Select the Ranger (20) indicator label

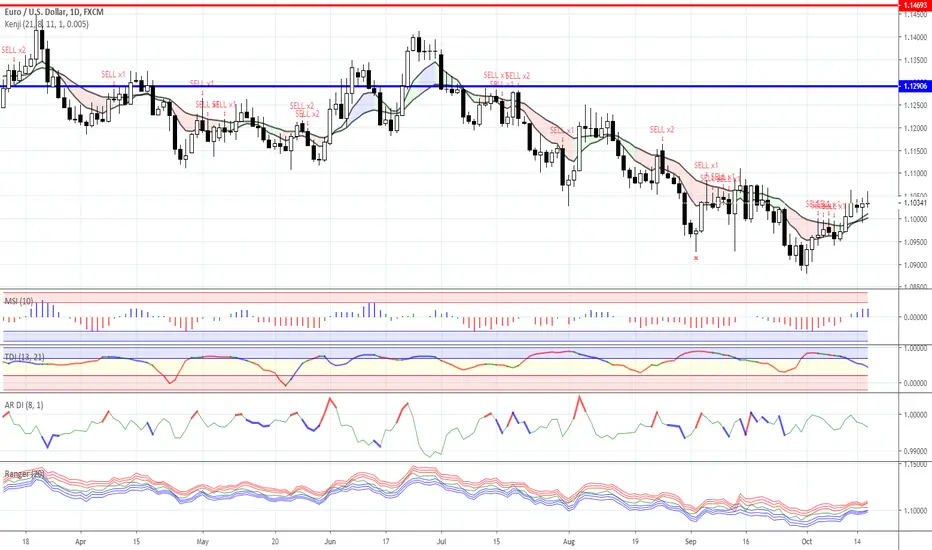(x=24, y=474)
